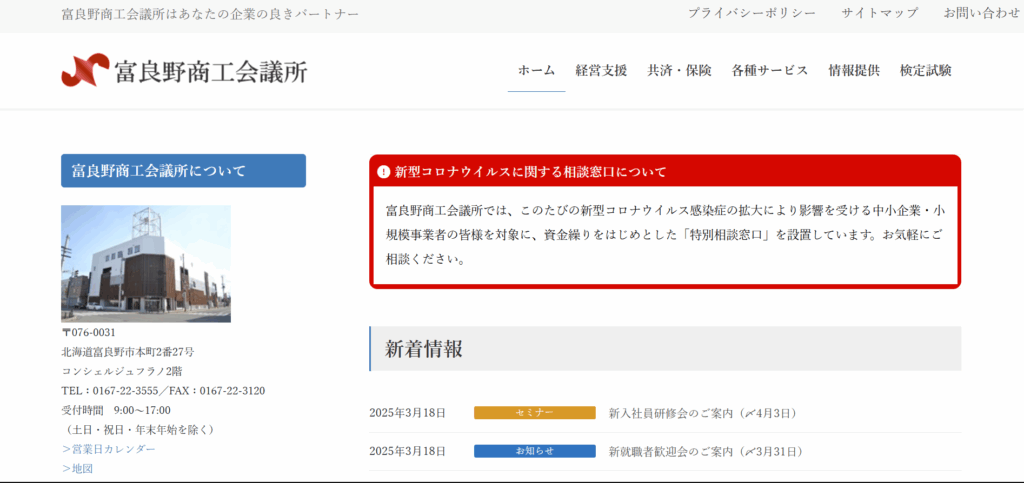
Task: Open the 検定試験 menu item
Action: (x=925, y=71)
